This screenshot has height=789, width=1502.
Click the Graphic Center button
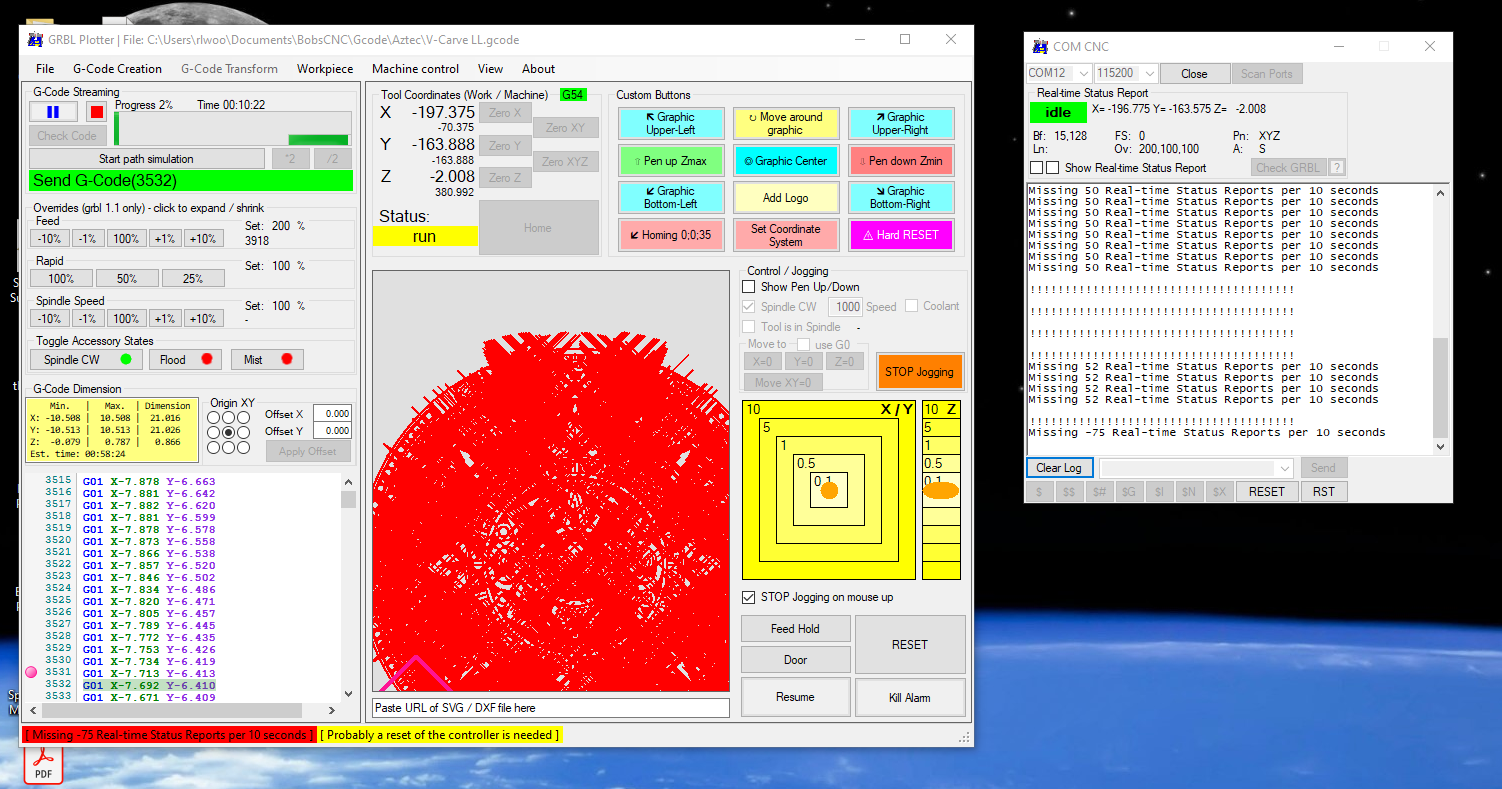click(x=785, y=161)
